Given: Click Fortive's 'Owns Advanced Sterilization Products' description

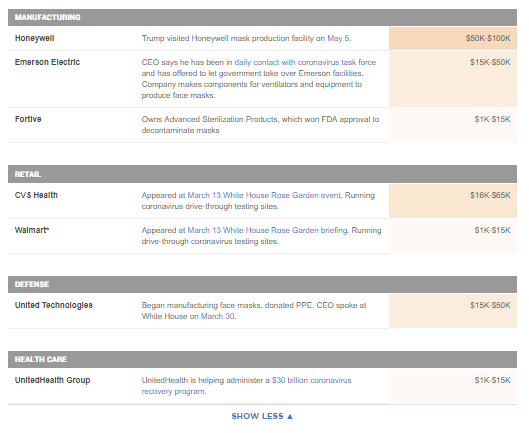Looking at the screenshot, I should [260, 125].
